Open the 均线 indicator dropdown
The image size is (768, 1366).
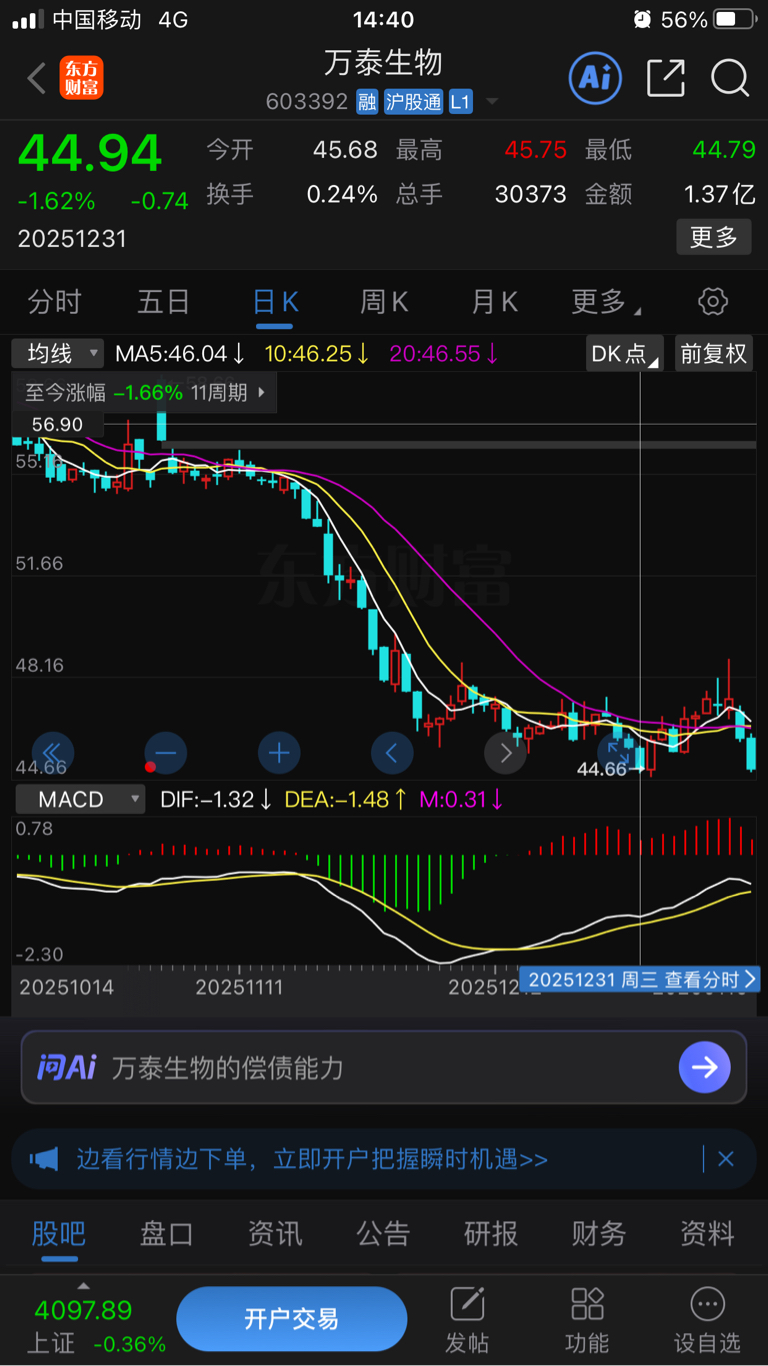point(58,353)
